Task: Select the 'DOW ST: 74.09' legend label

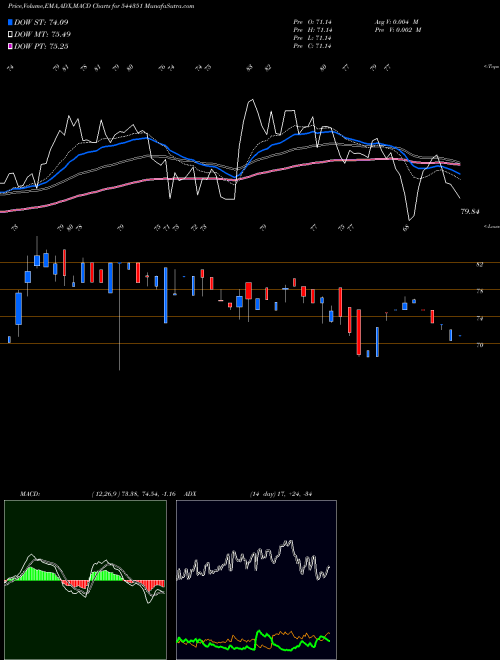Action: point(41,22)
